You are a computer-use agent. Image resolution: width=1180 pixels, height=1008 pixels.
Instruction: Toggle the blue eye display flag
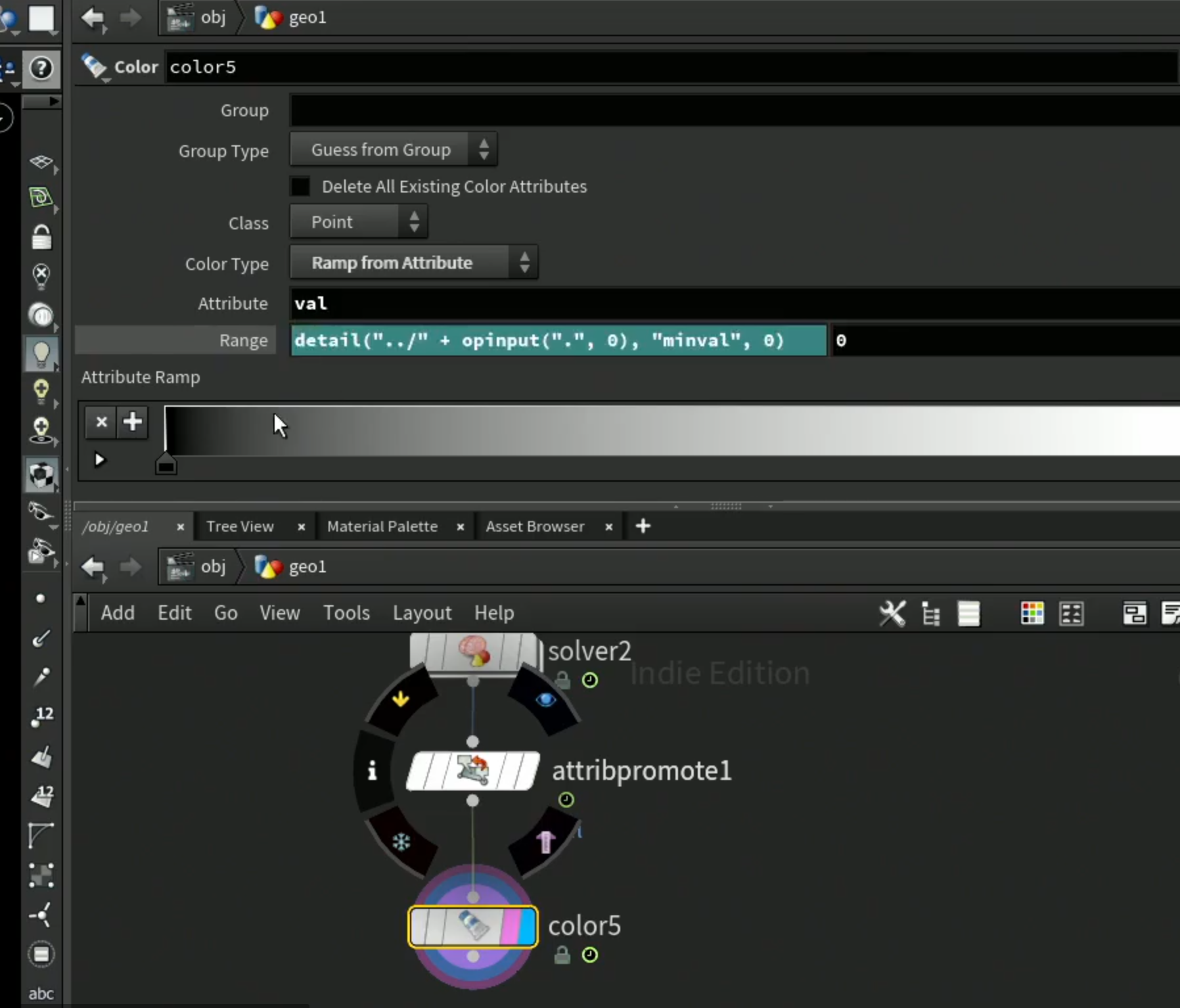tap(545, 700)
